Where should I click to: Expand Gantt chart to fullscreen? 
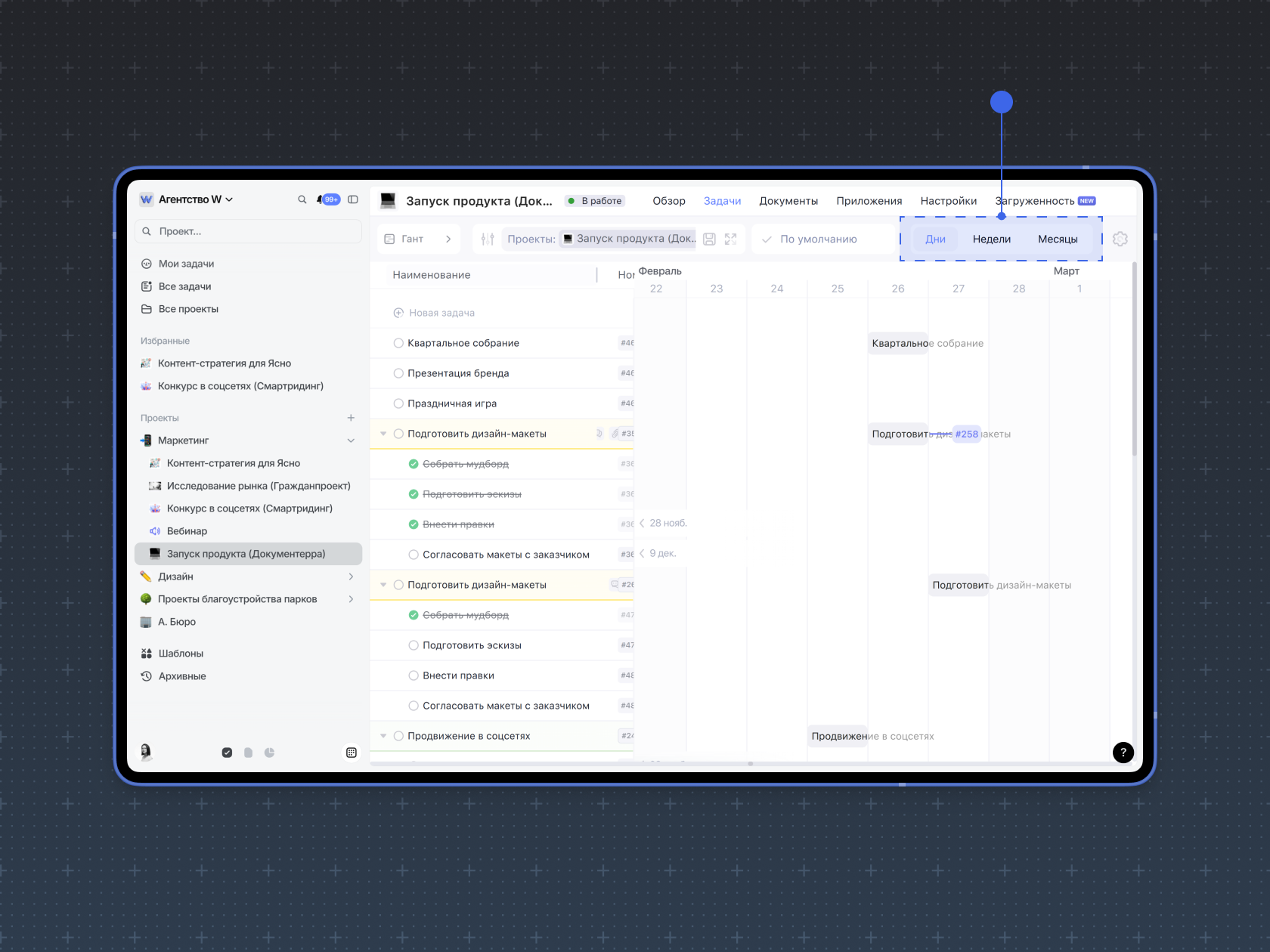point(730,239)
